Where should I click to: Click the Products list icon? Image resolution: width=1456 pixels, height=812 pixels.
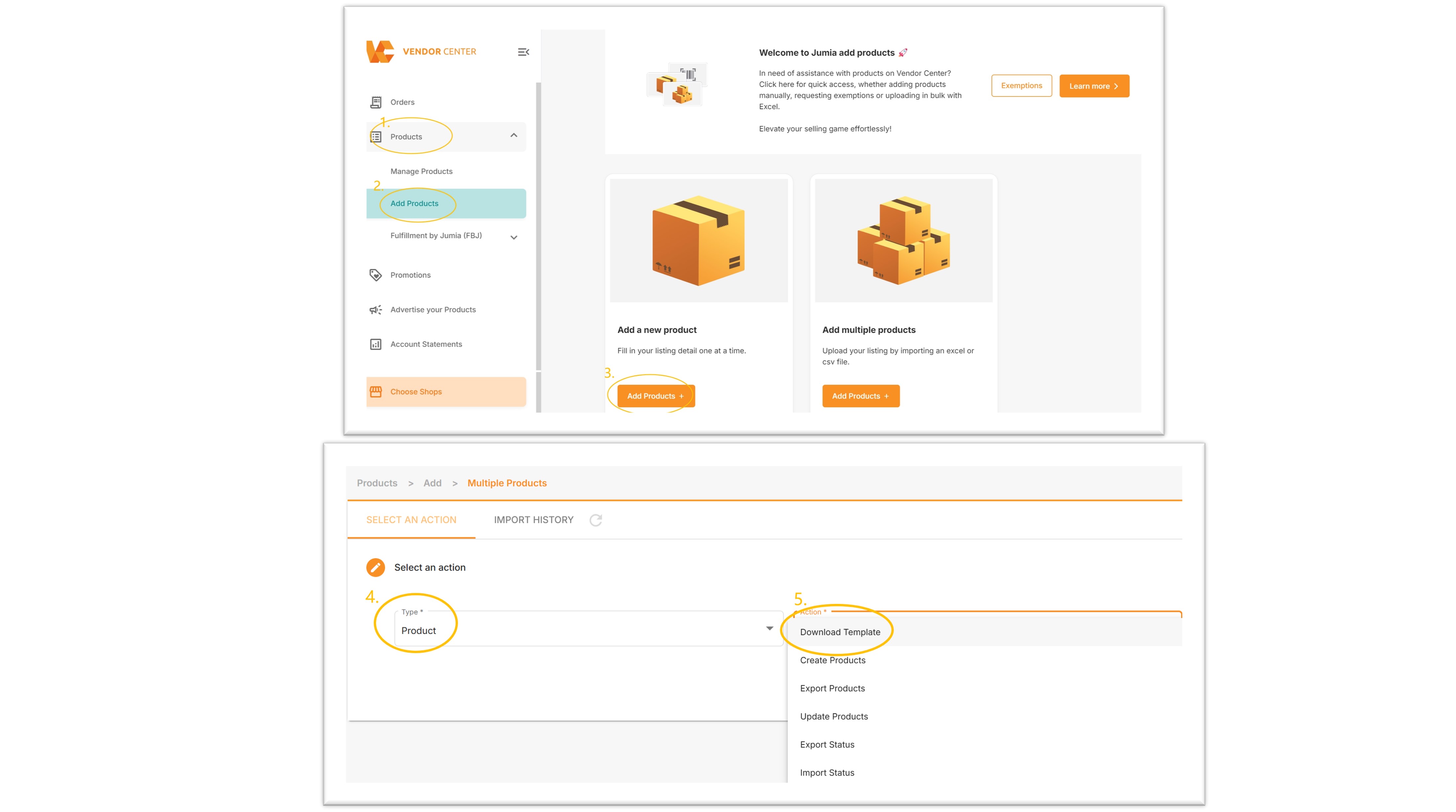(x=375, y=137)
